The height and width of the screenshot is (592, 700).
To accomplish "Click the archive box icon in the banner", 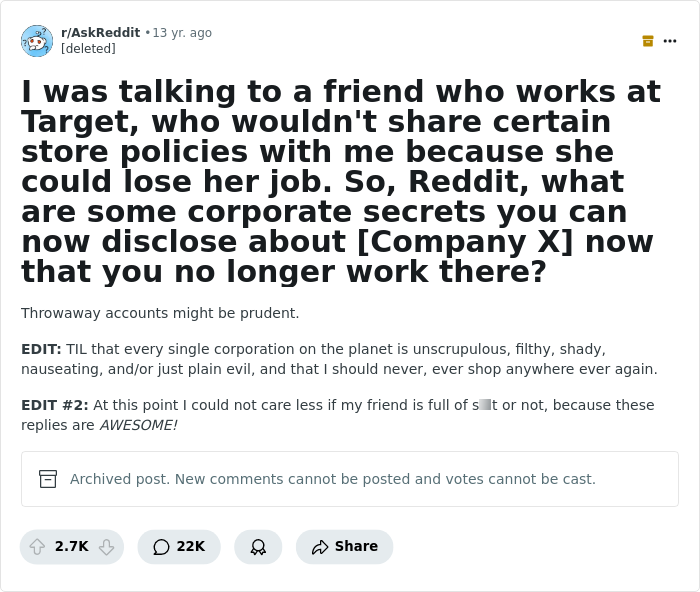I will pyautogui.click(x=48, y=479).
